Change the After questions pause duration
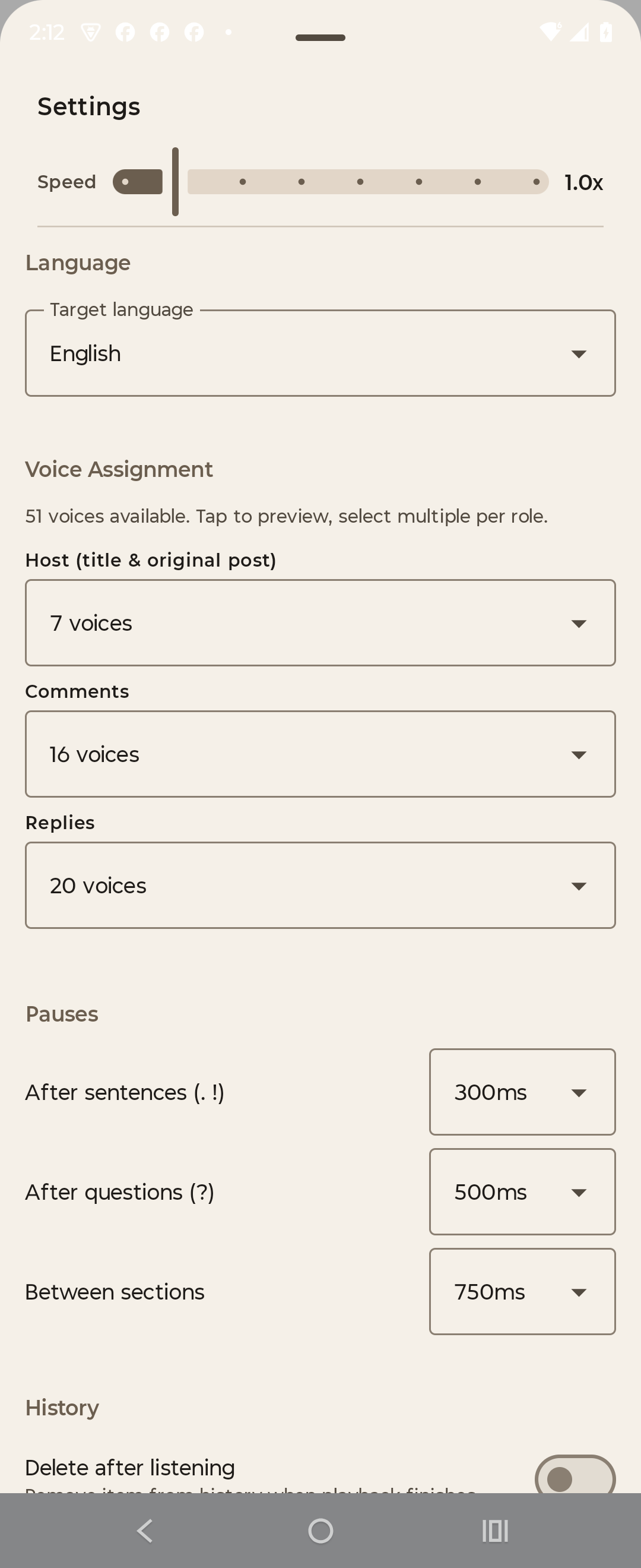Screen dimensions: 641x1568 [x=522, y=1192]
